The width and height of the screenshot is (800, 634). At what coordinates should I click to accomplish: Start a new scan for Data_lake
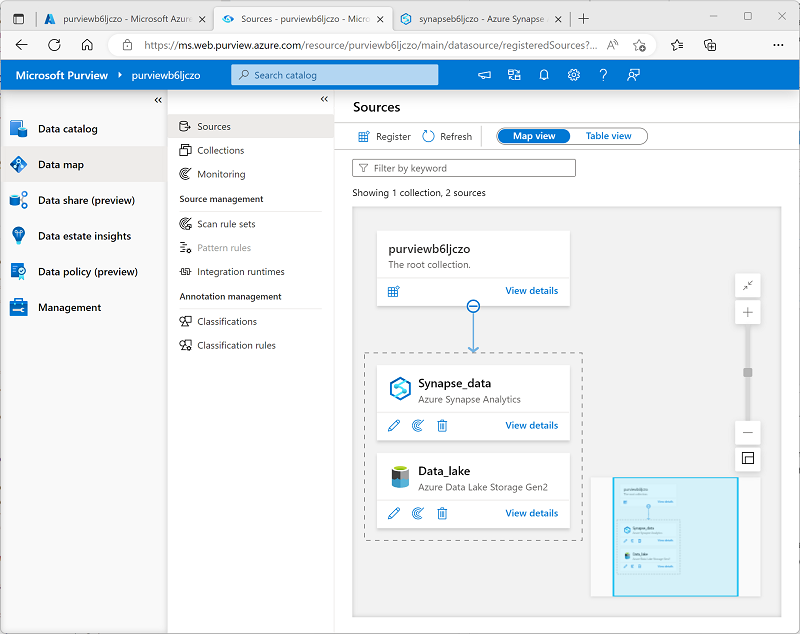(418, 513)
